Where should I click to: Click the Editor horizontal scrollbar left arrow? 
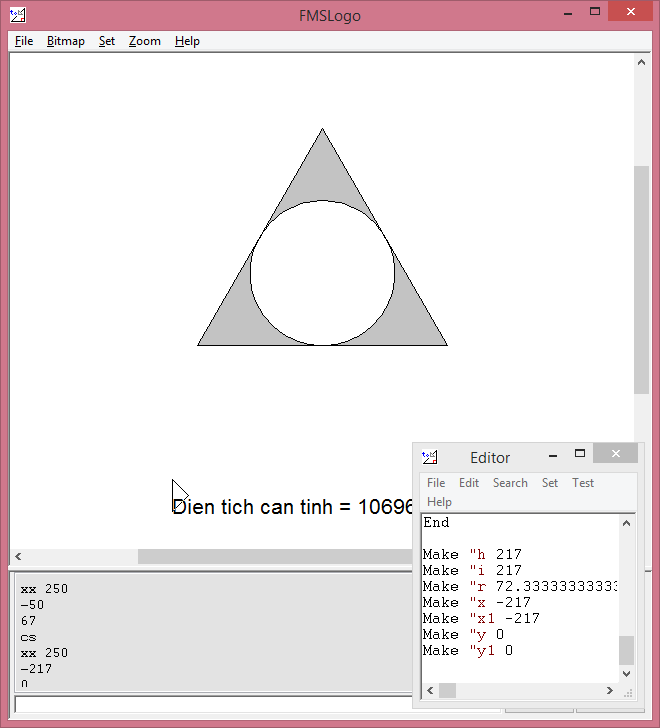430,691
